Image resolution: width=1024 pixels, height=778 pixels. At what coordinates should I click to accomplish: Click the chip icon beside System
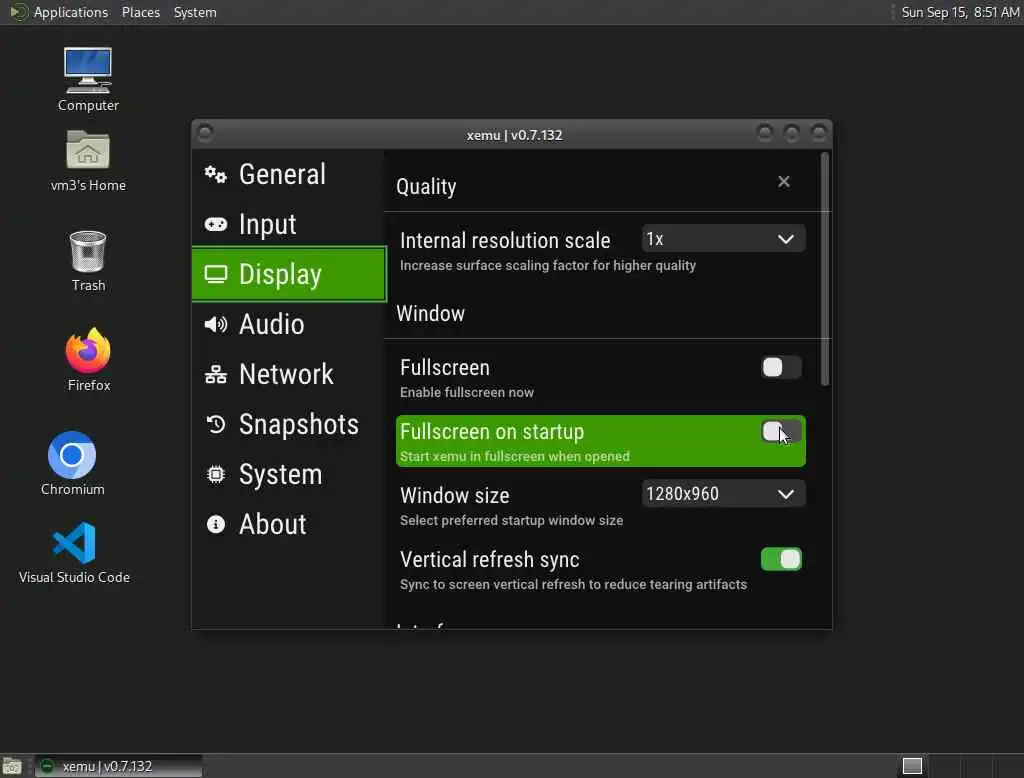click(216, 474)
